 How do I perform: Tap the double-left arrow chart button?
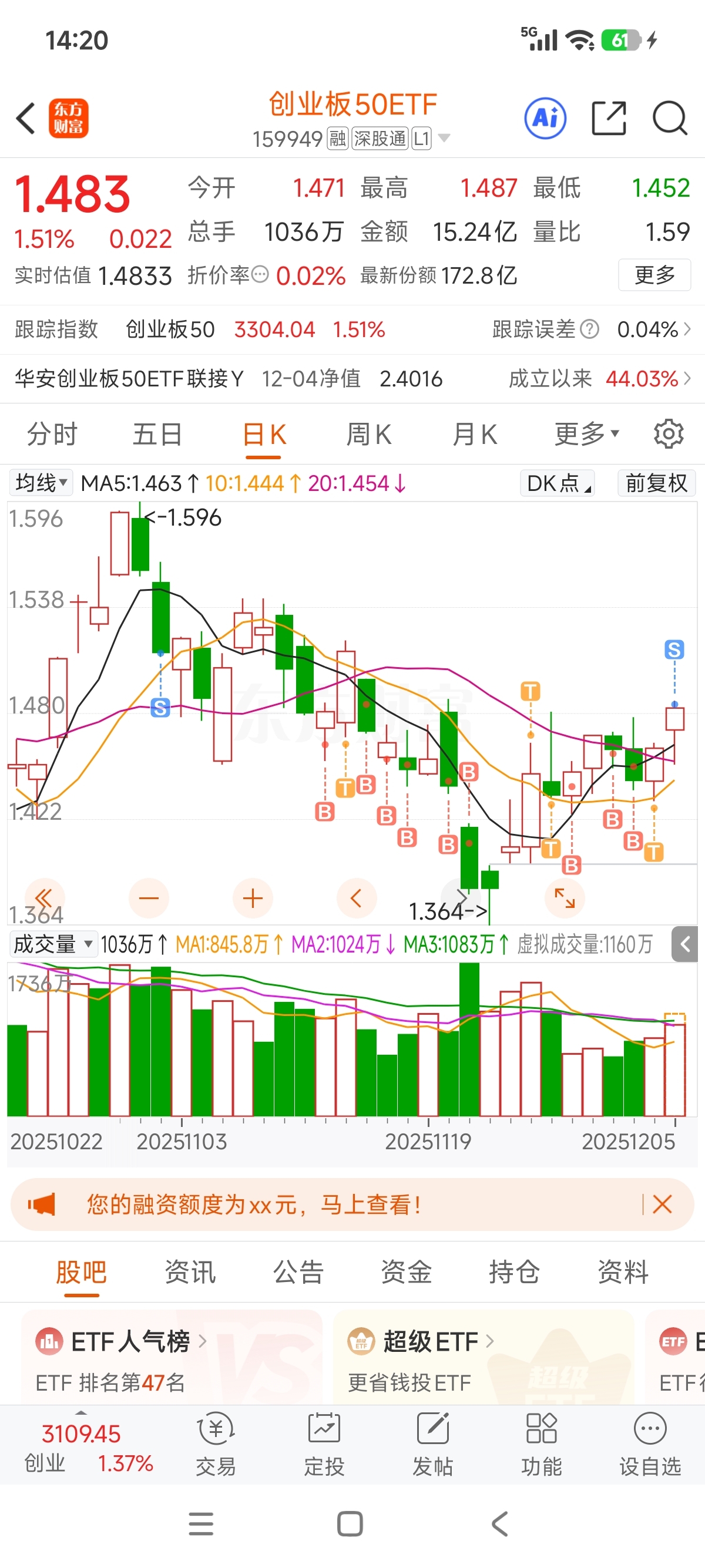pos(45,898)
